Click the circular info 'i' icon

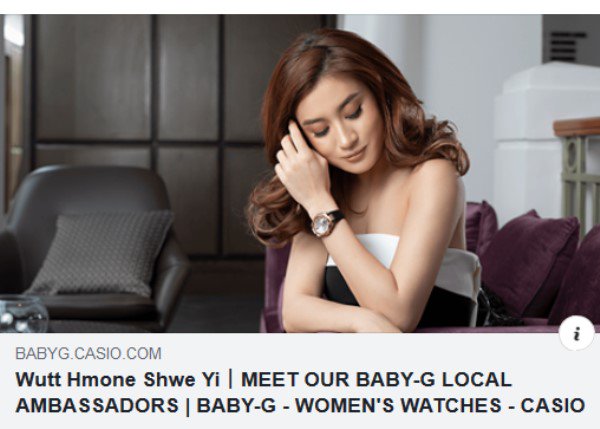577,333
